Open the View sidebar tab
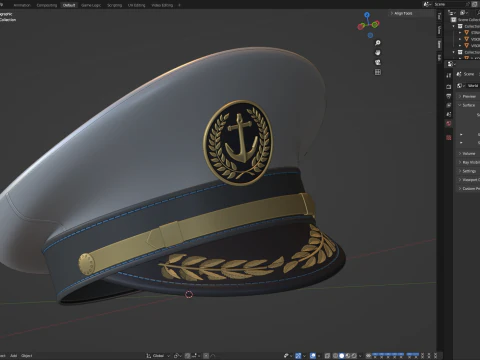 point(439,30)
